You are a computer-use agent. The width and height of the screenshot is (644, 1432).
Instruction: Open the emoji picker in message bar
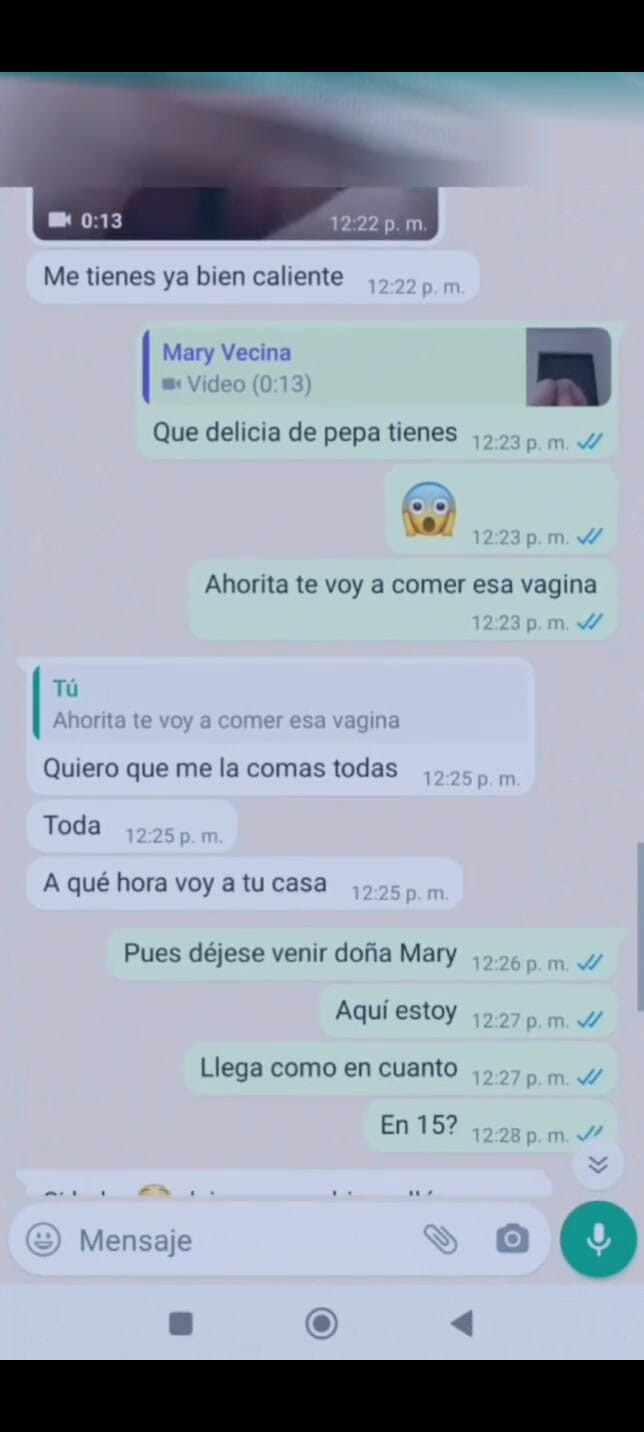(43, 1240)
